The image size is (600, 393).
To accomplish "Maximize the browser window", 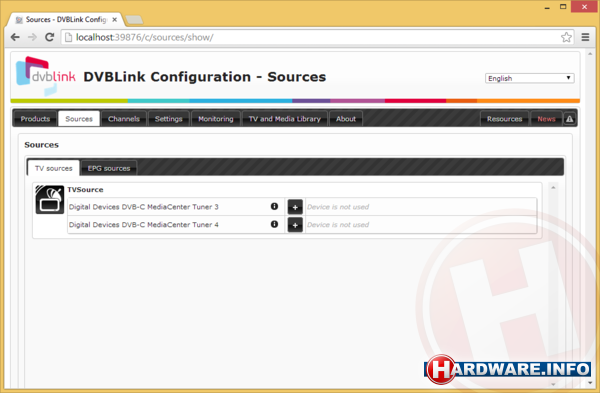I will (x=563, y=7).
